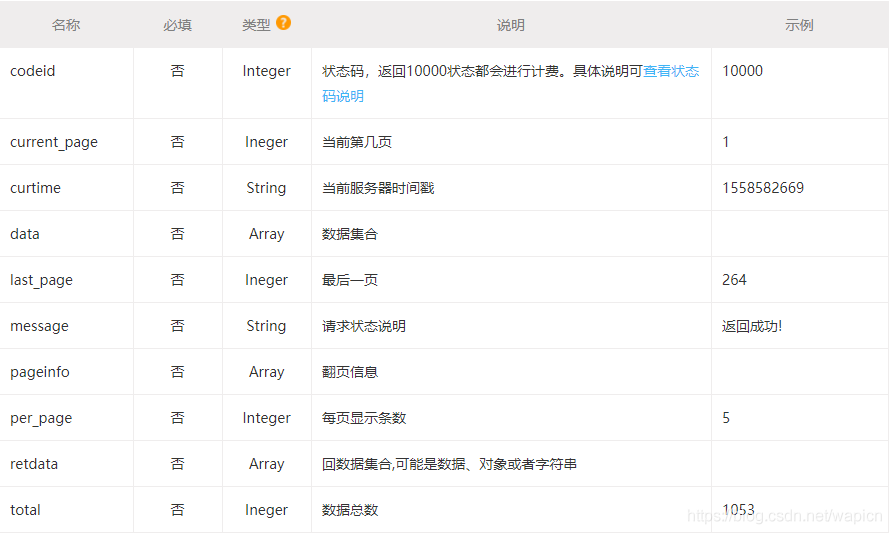Select the 示例 column header

799,25
